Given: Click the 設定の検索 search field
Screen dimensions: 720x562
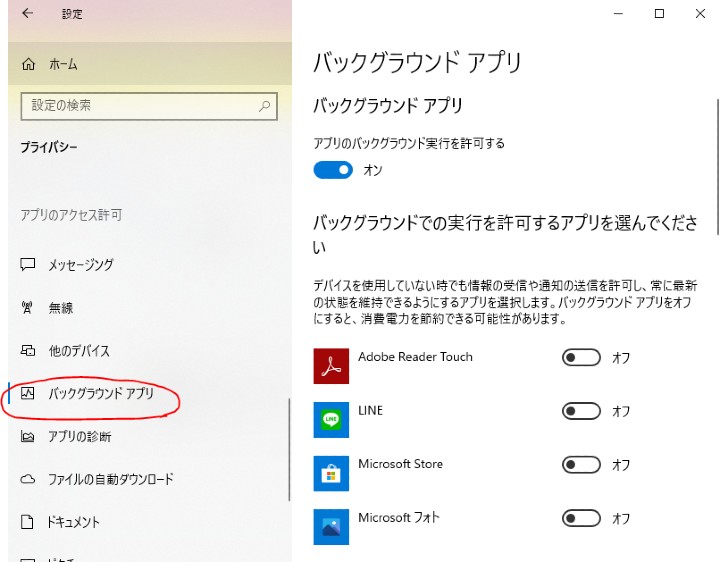Looking at the screenshot, I should pyautogui.click(x=149, y=107).
